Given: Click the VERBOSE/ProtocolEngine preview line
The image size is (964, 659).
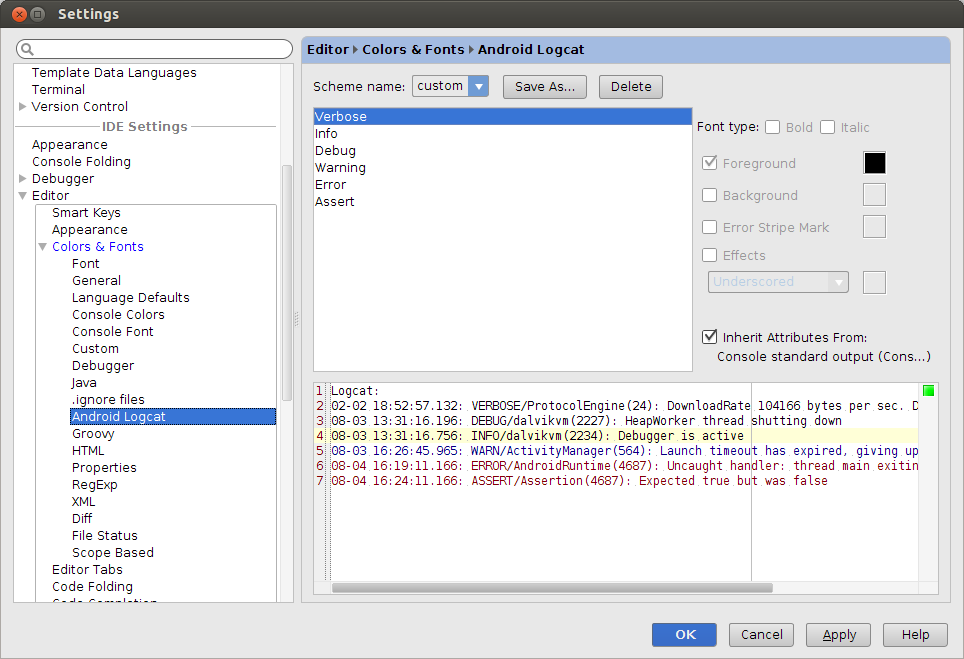Looking at the screenshot, I should coord(625,406).
